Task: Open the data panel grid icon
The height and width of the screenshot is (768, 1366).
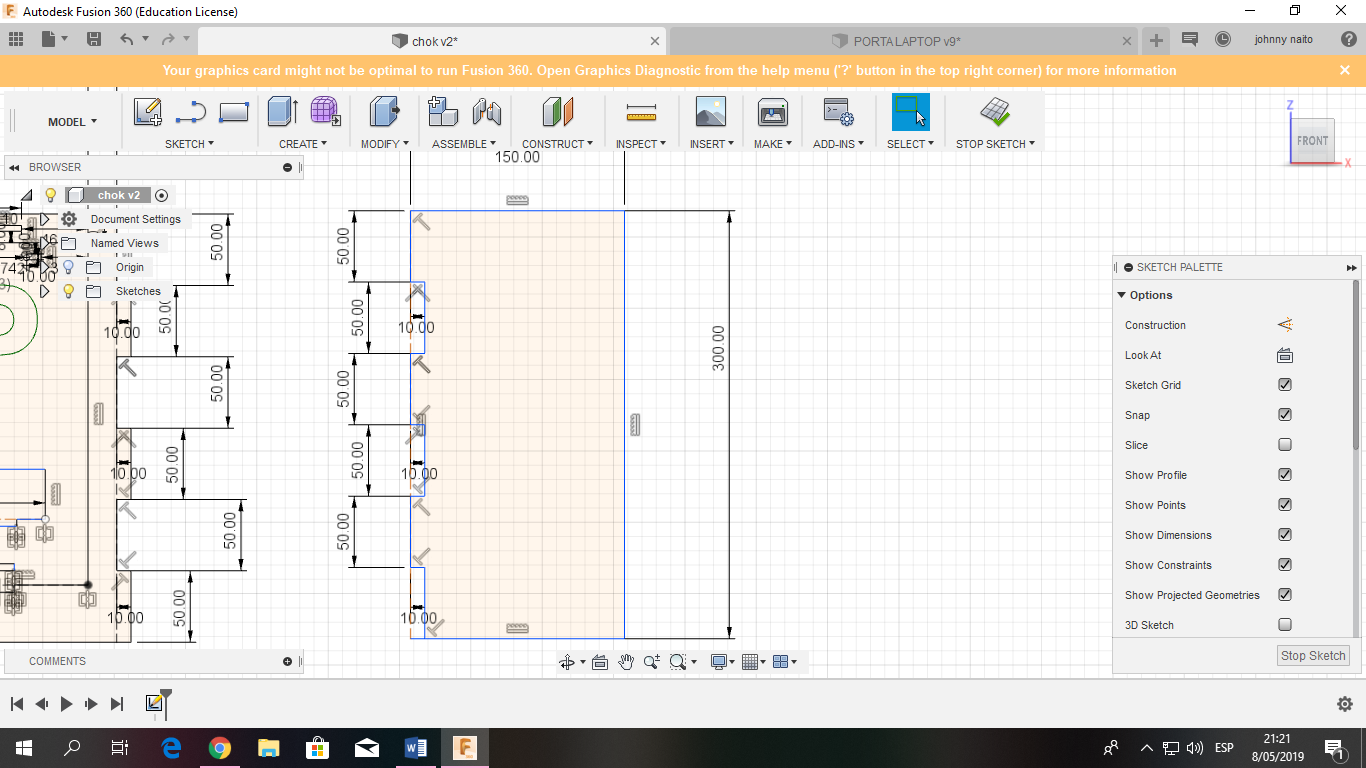Action: point(16,40)
